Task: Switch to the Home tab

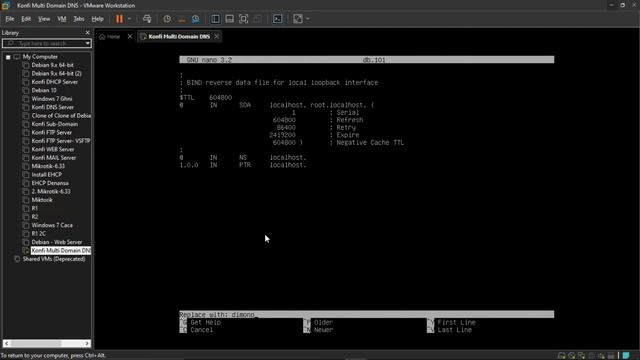Action: pos(110,36)
